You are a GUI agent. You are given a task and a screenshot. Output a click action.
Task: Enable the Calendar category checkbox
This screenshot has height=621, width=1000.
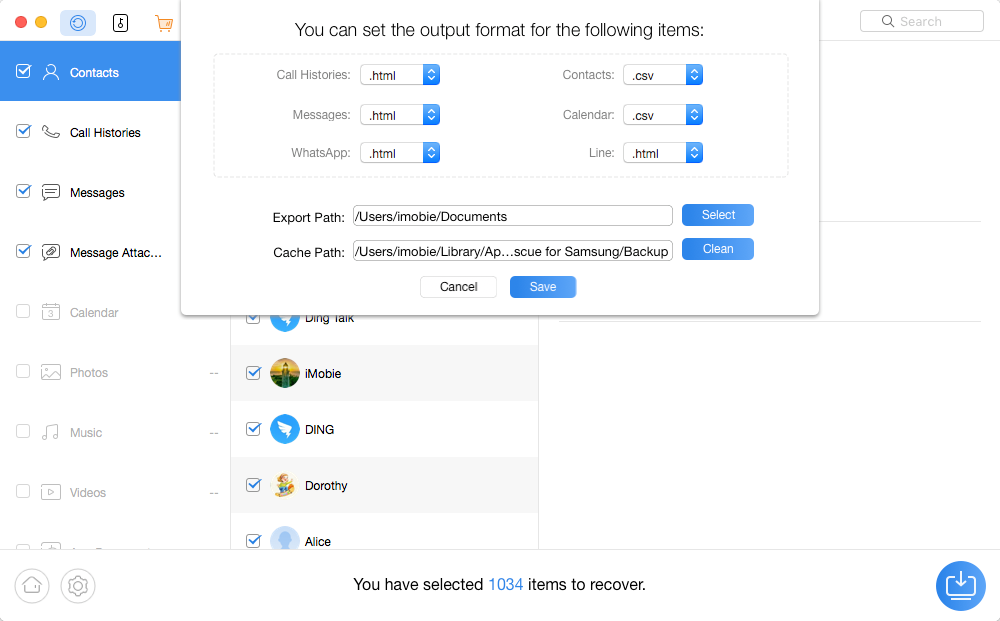[24, 311]
